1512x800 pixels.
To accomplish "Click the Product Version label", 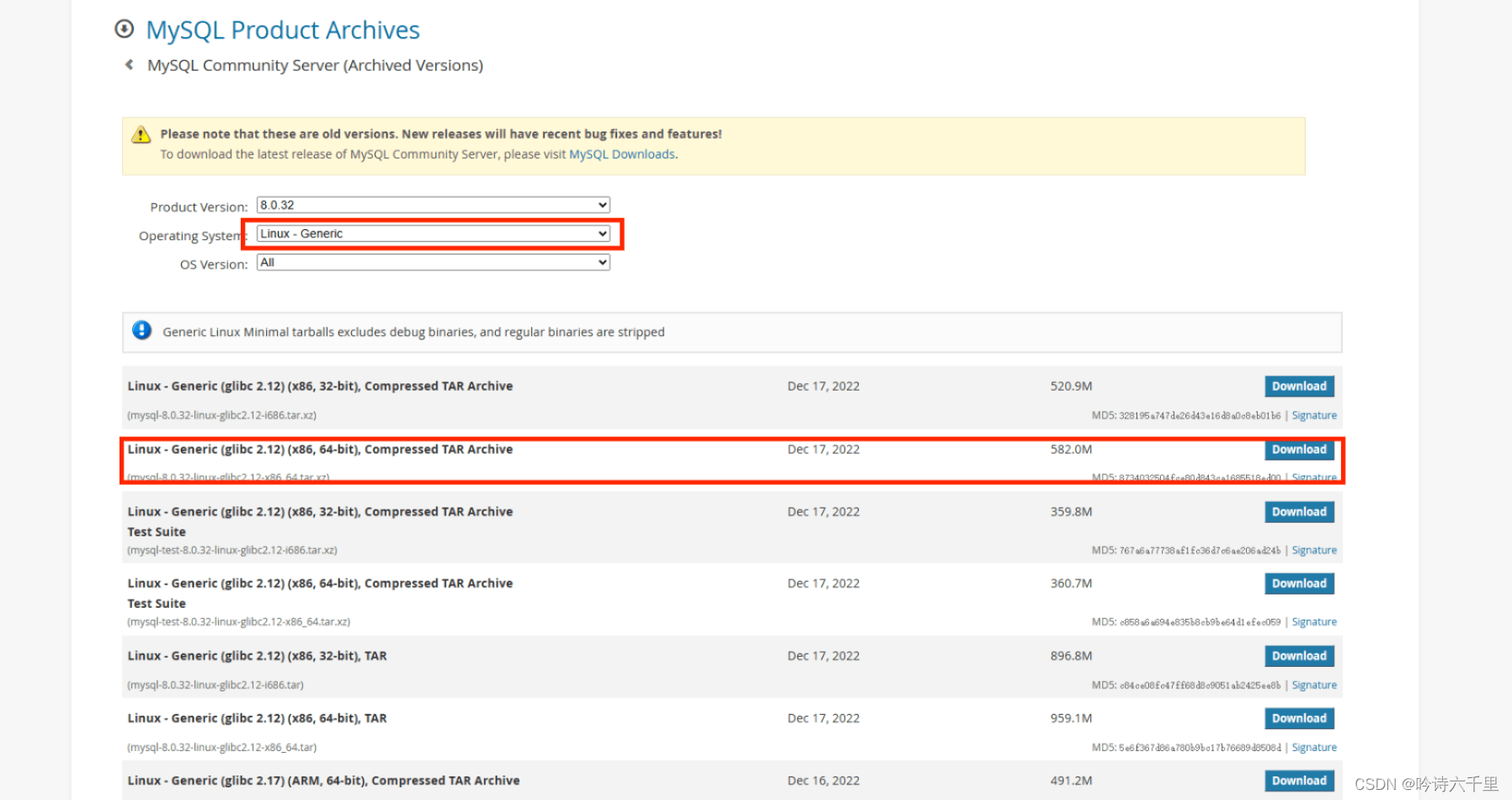I will [199, 207].
